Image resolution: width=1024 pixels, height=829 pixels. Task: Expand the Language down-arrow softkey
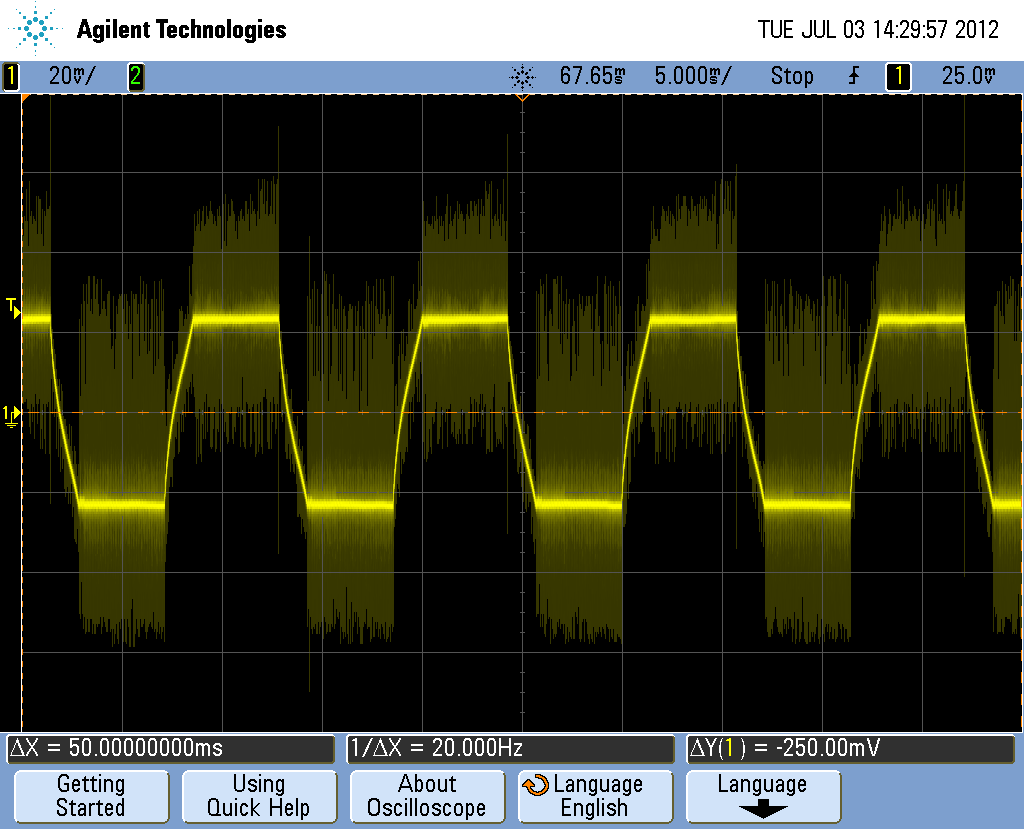[x=763, y=796]
